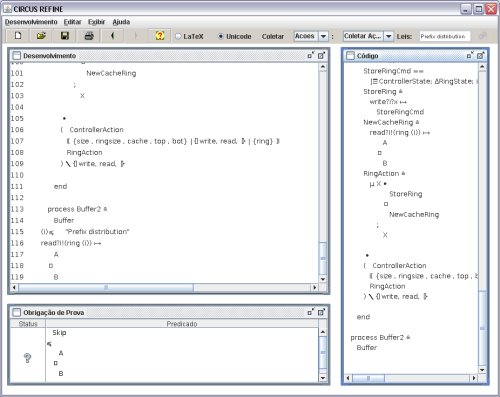The width and height of the screenshot is (500, 397).
Task: Click Obrigação de Prova scrollbar down arrow
Action: point(323,378)
